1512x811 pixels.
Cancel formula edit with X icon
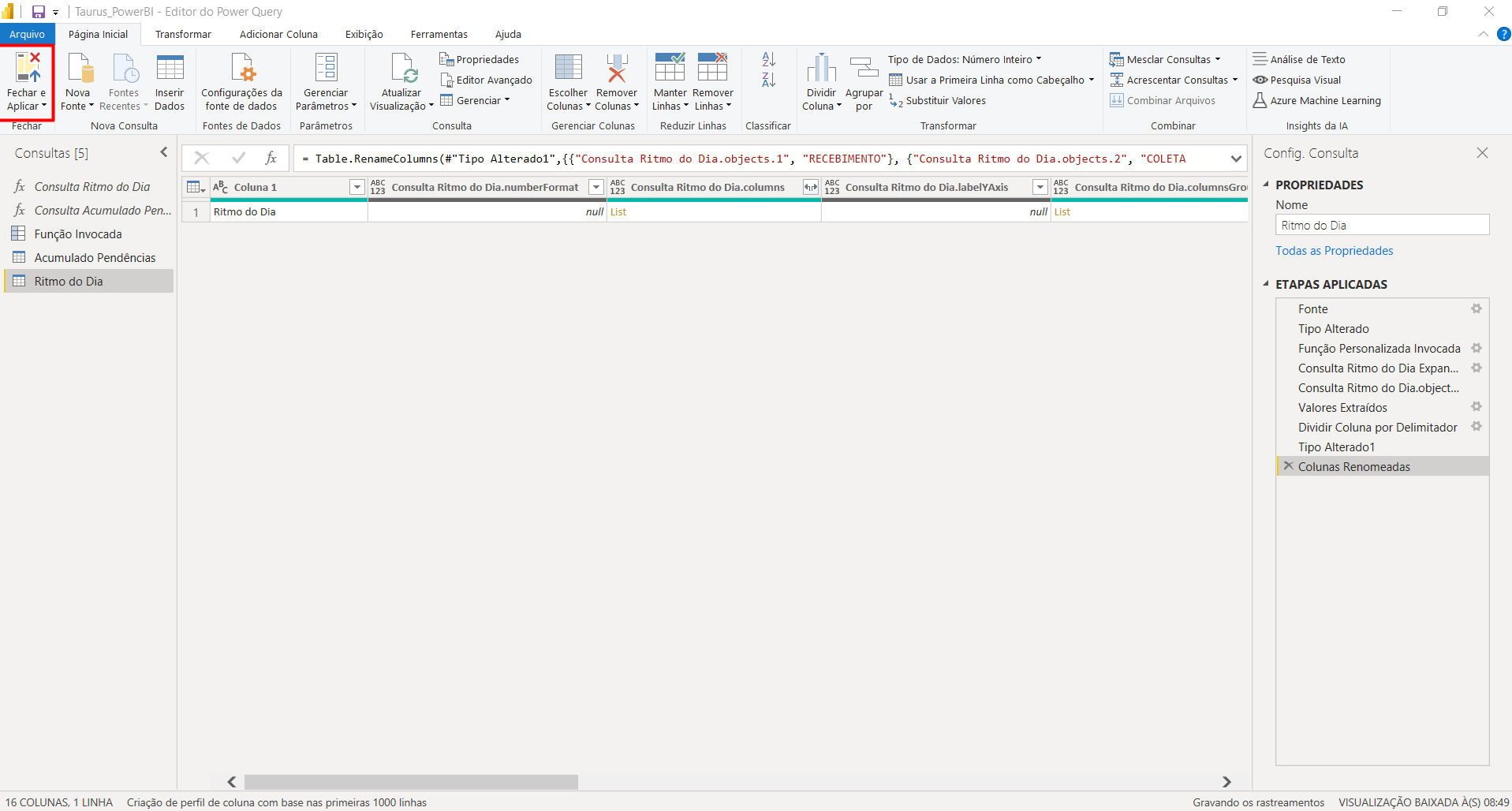tap(201, 159)
